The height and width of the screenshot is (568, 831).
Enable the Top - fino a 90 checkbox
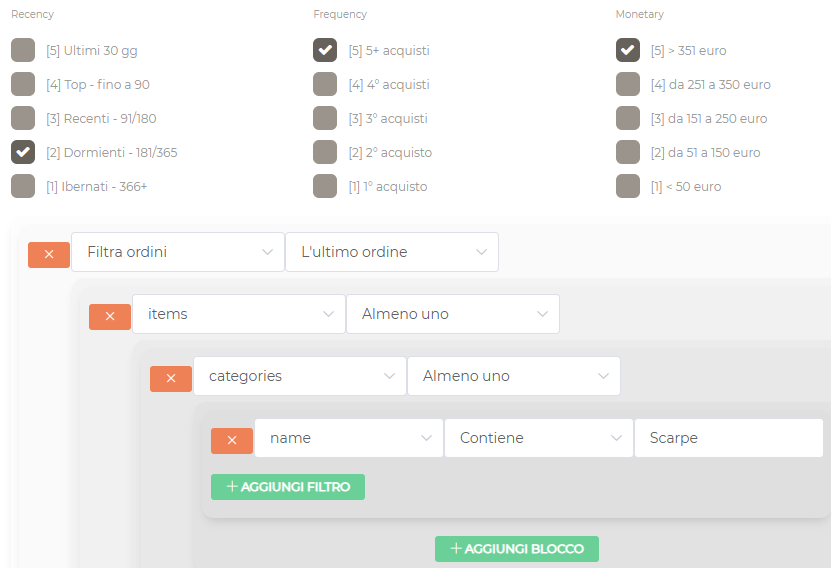pyautogui.click(x=23, y=85)
